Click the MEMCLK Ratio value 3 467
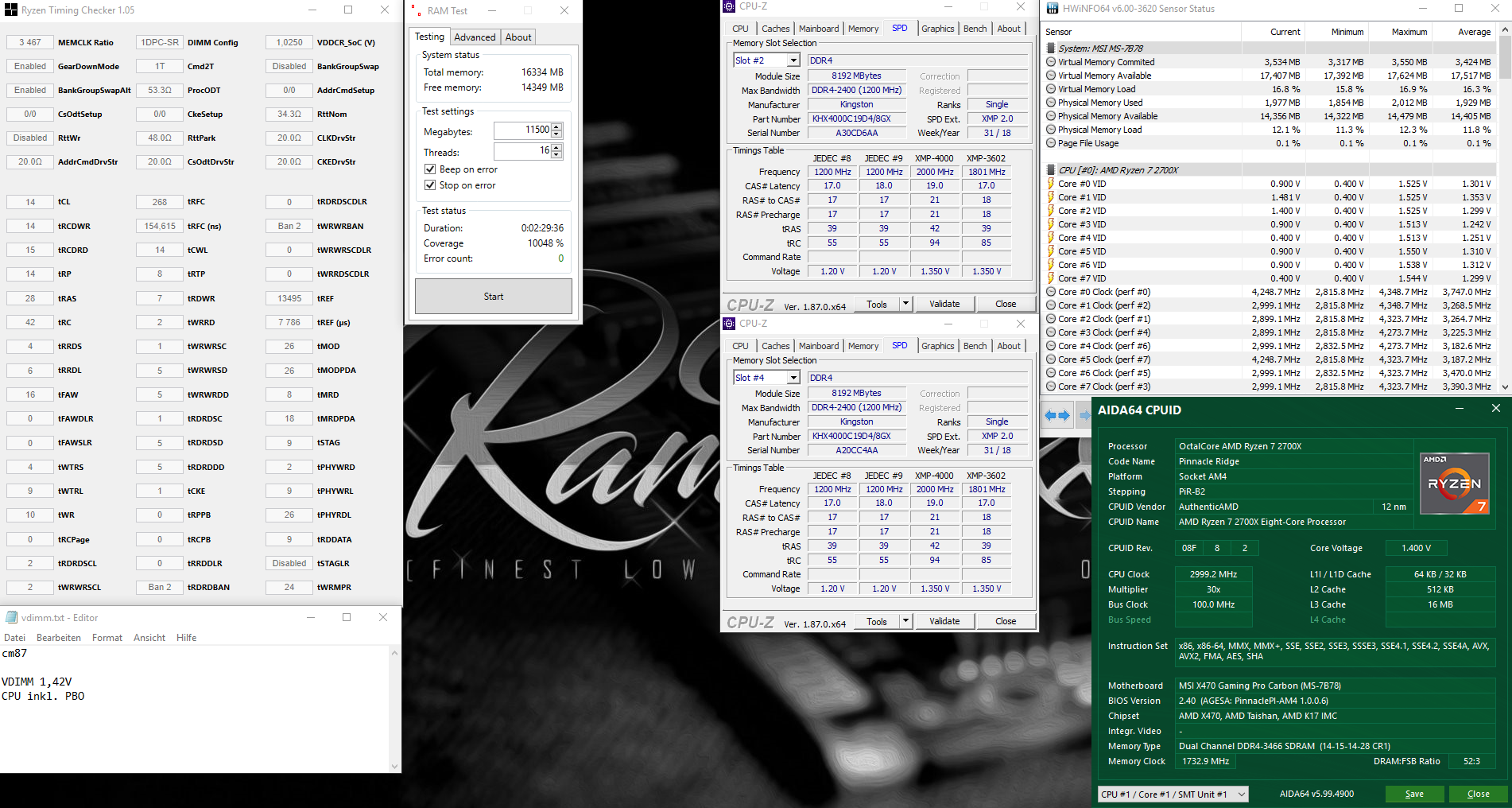Viewport: 1512px width, 808px height. tap(30, 42)
